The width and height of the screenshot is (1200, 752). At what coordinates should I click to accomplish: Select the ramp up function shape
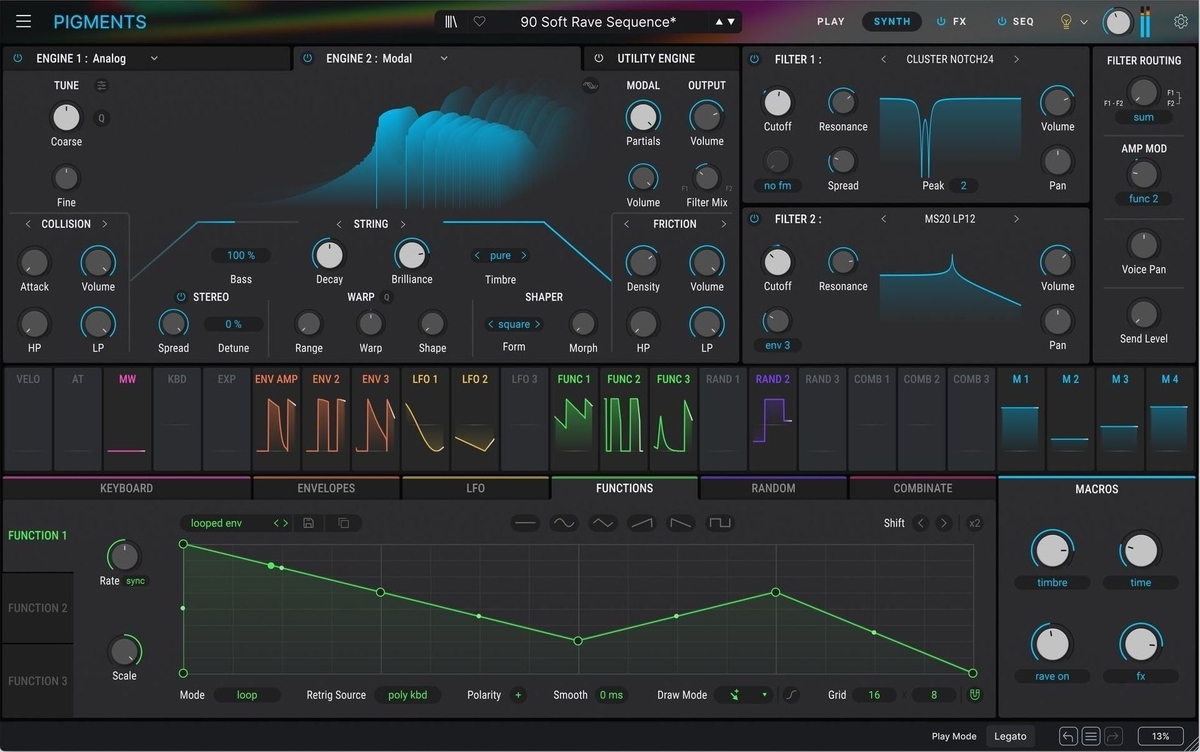coord(642,523)
